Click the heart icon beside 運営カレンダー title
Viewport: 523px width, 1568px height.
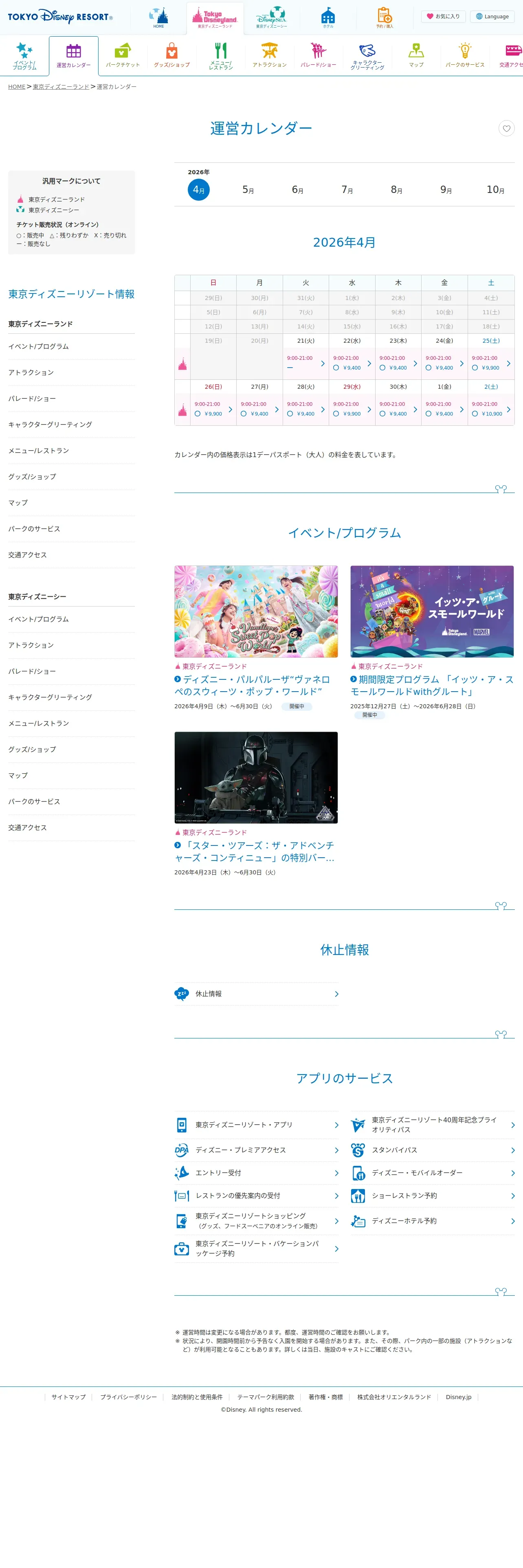[507, 129]
